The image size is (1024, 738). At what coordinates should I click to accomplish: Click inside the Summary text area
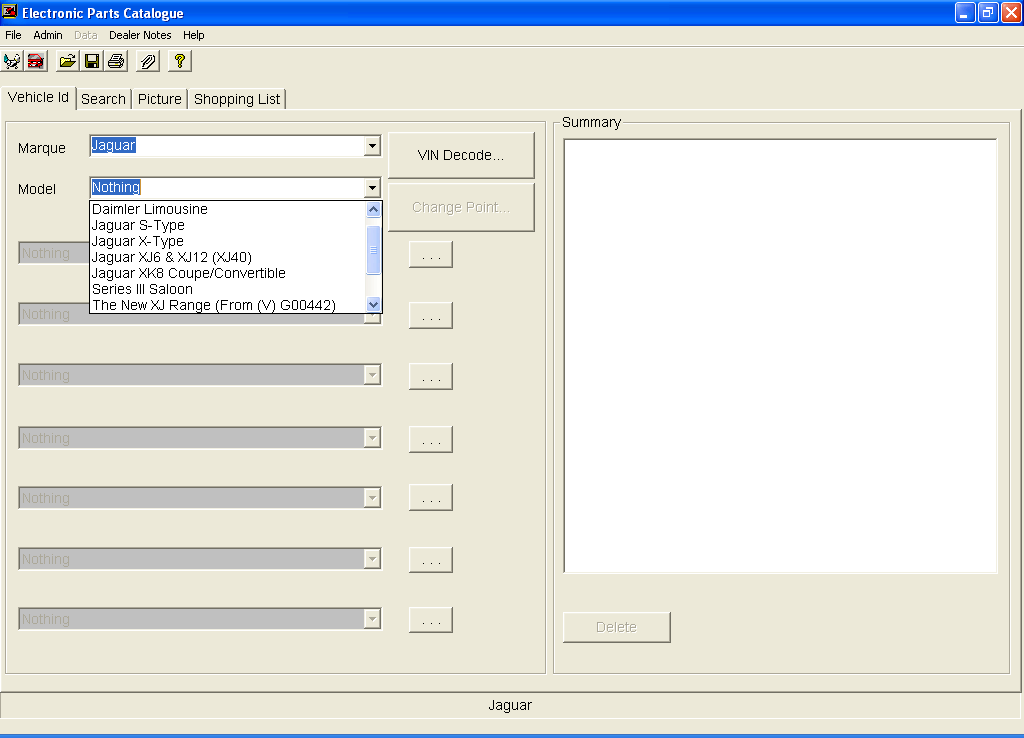click(x=780, y=356)
